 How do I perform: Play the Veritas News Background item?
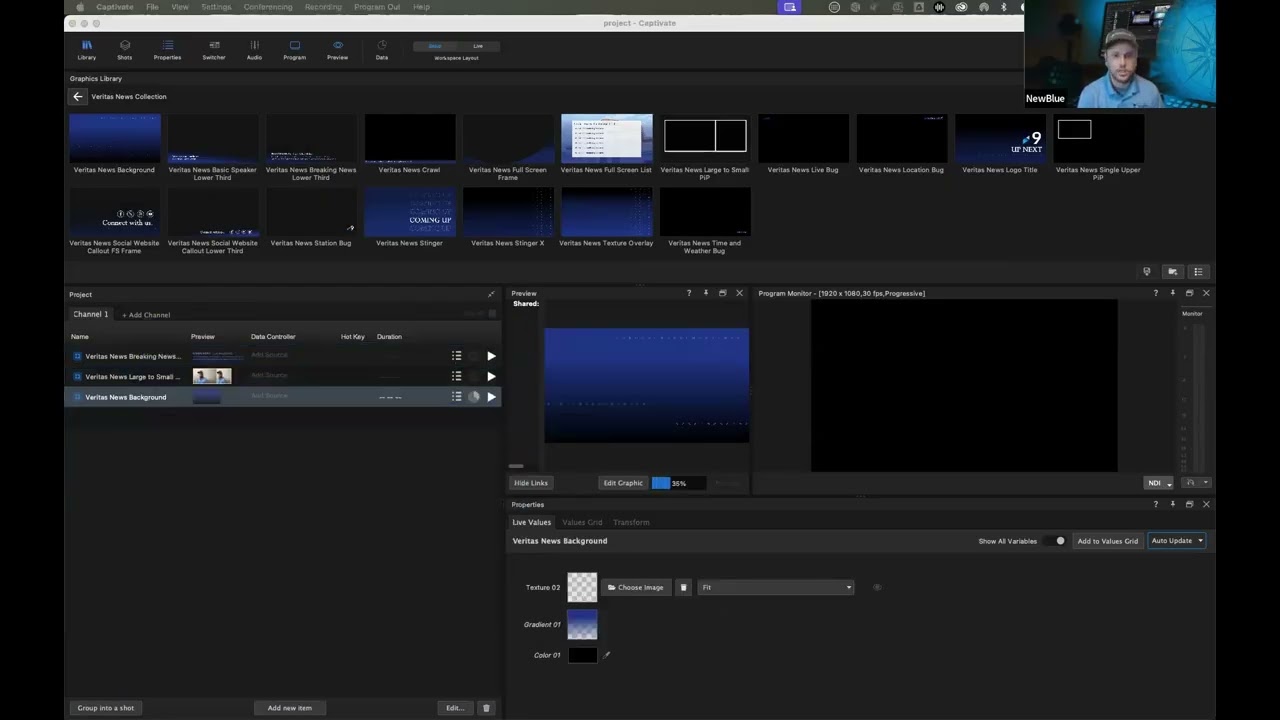tap(491, 397)
